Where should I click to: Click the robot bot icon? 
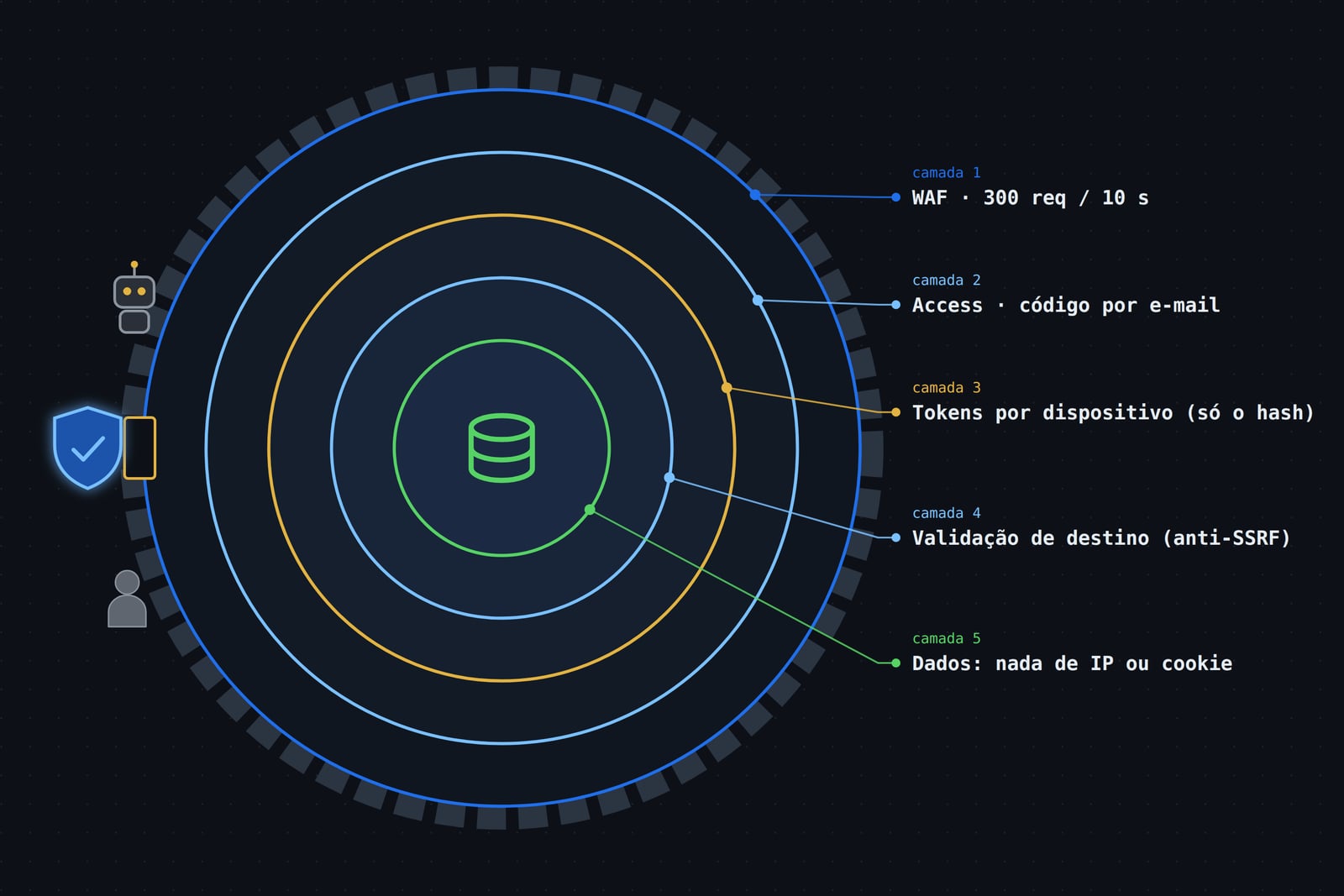coord(134,297)
